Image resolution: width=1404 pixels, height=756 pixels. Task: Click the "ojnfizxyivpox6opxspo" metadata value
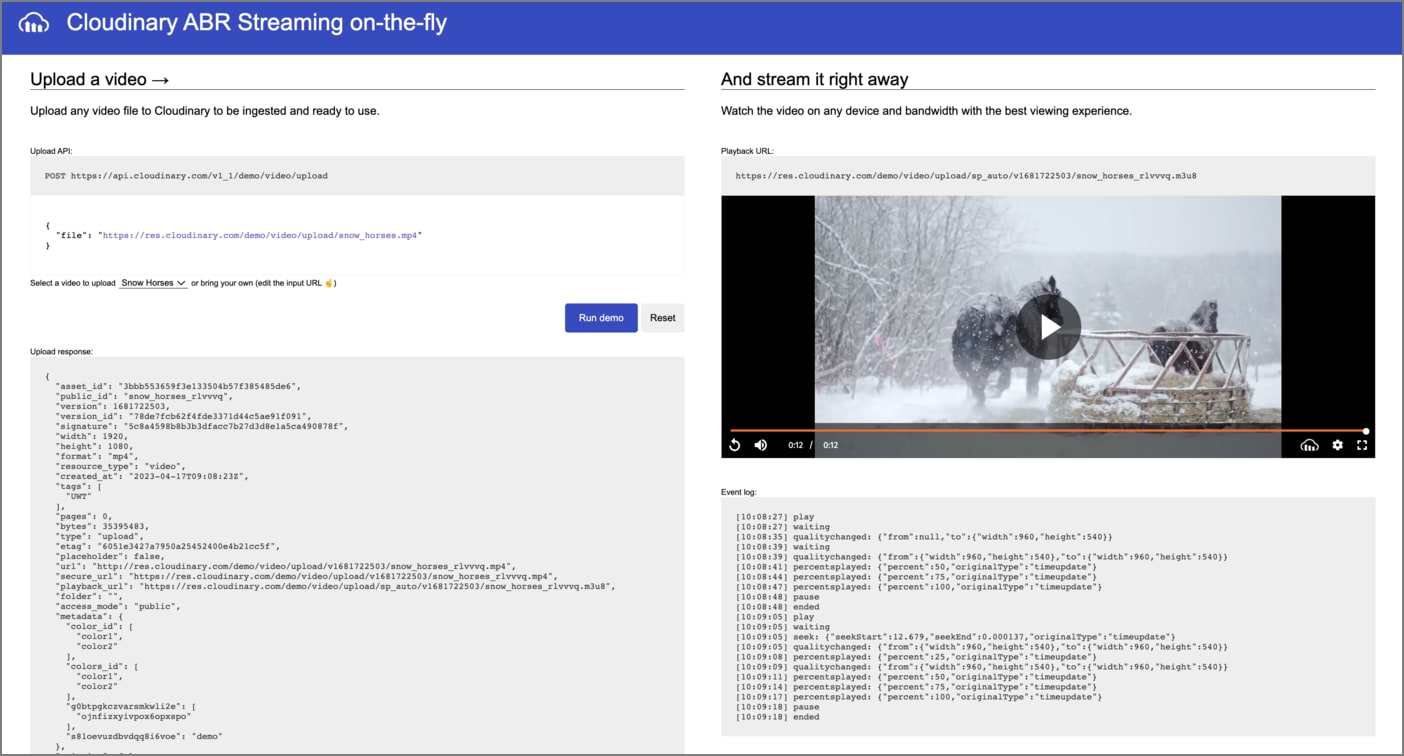coord(133,716)
